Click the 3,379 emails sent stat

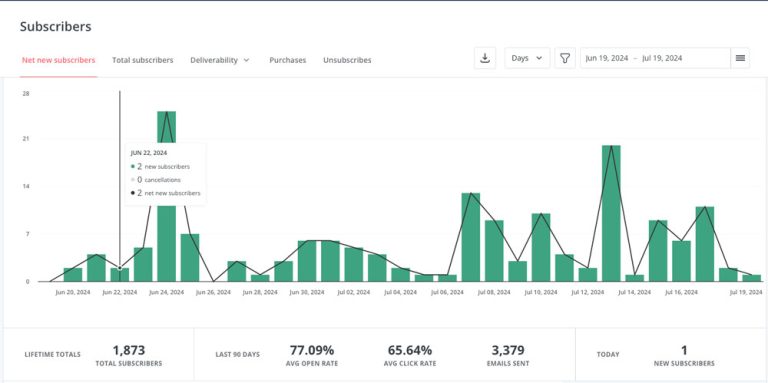[508, 350]
